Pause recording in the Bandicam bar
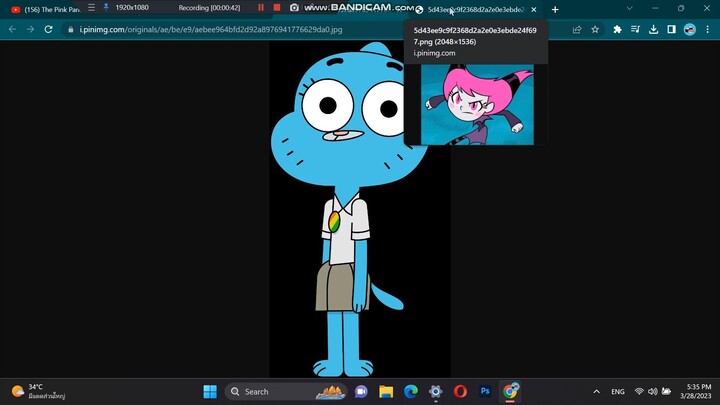 261,7
